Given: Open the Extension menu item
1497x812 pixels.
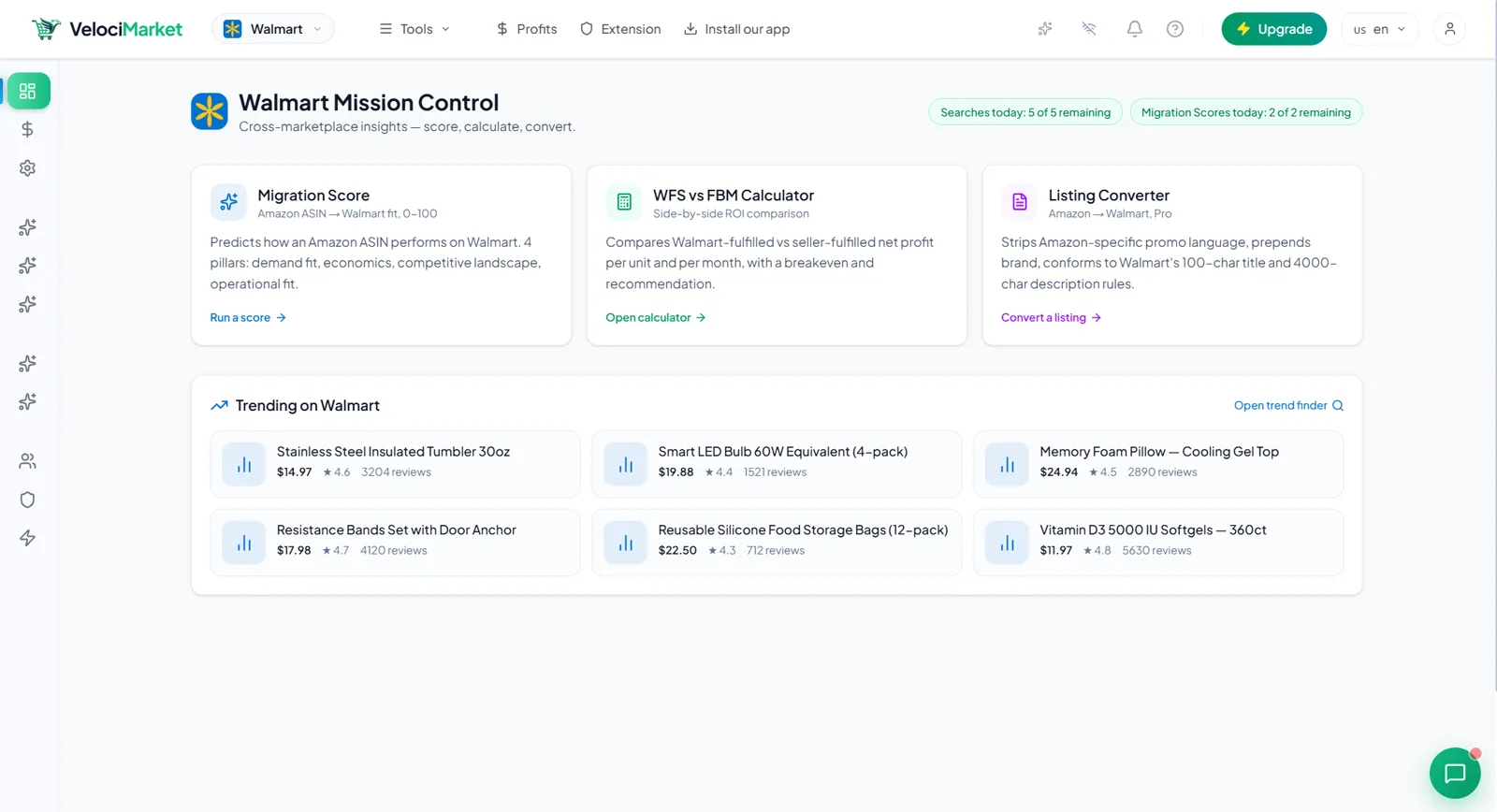Looking at the screenshot, I should 620,29.
